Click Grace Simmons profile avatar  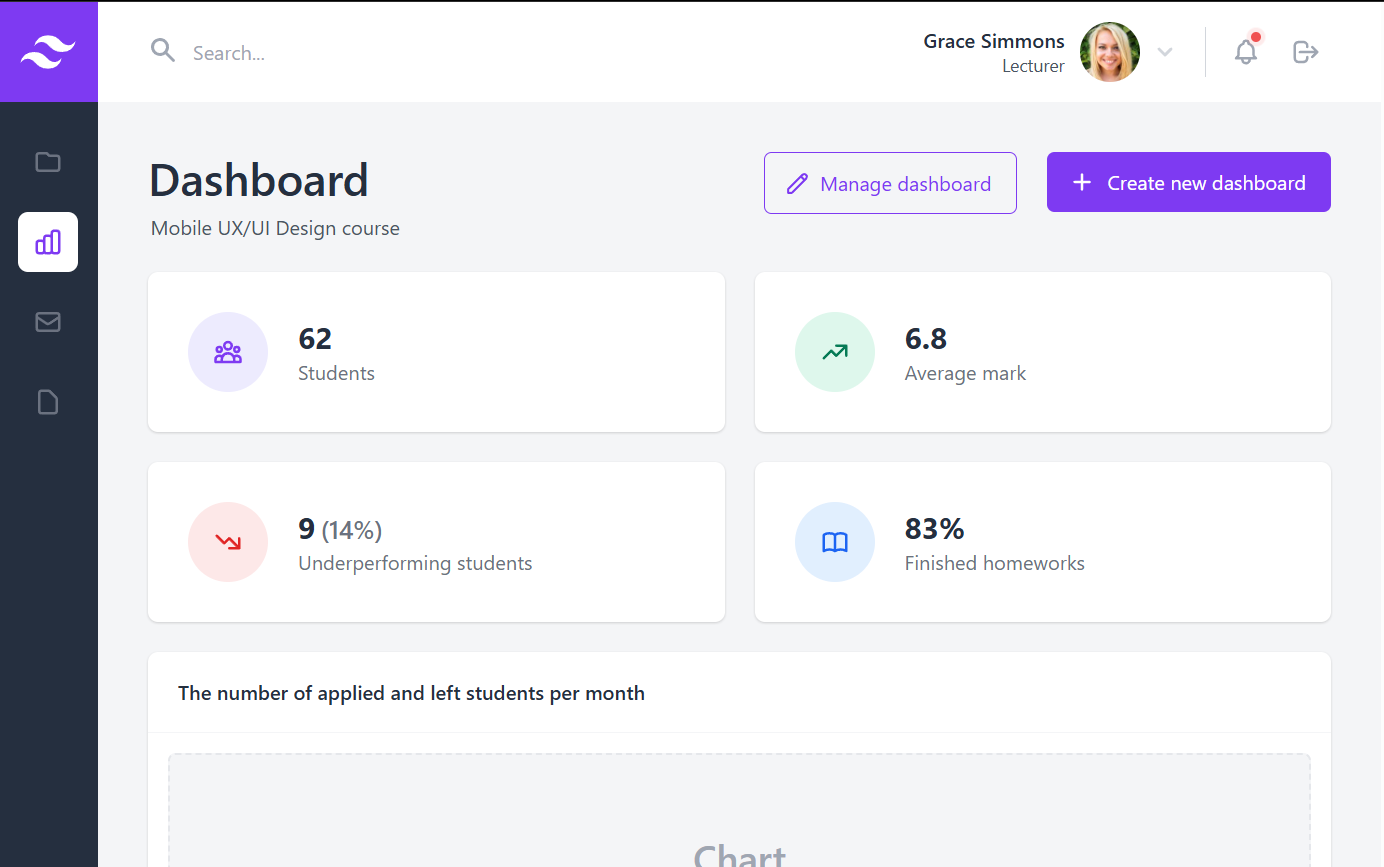tap(1110, 52)
